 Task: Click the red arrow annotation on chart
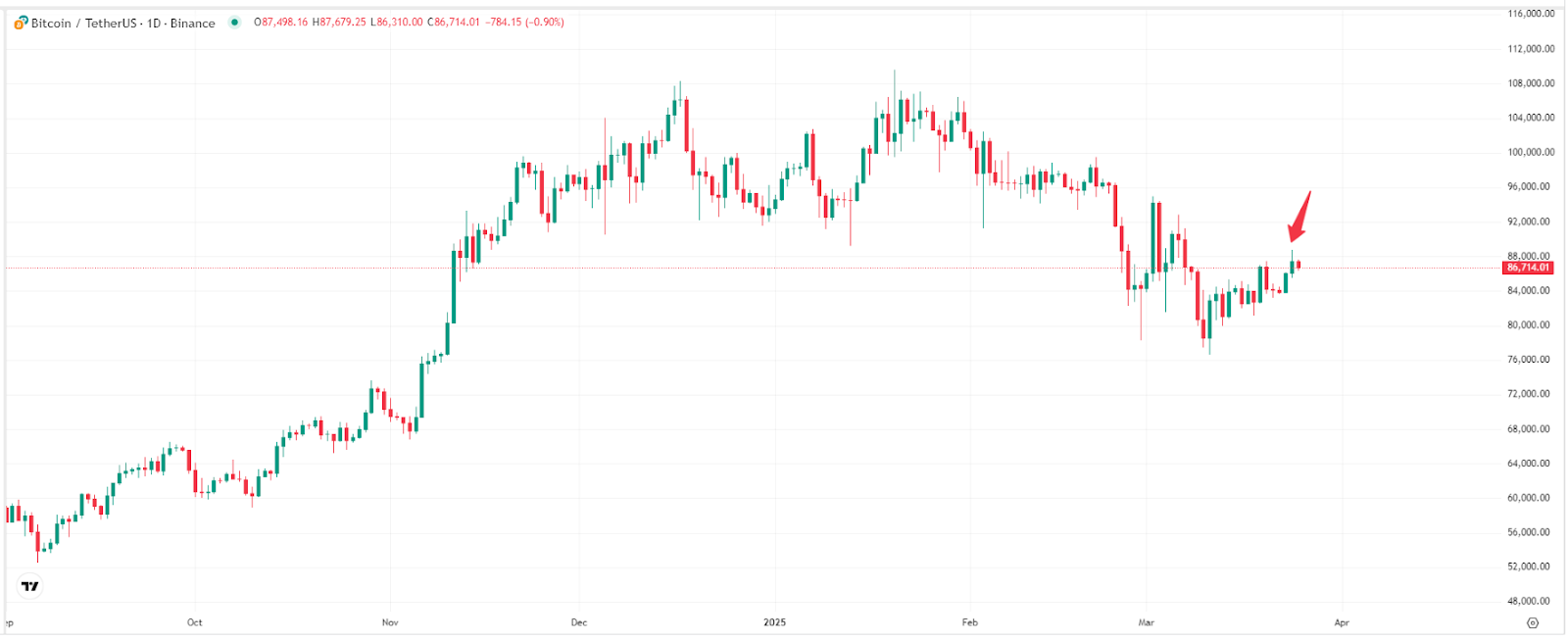tap(1298, 217)
